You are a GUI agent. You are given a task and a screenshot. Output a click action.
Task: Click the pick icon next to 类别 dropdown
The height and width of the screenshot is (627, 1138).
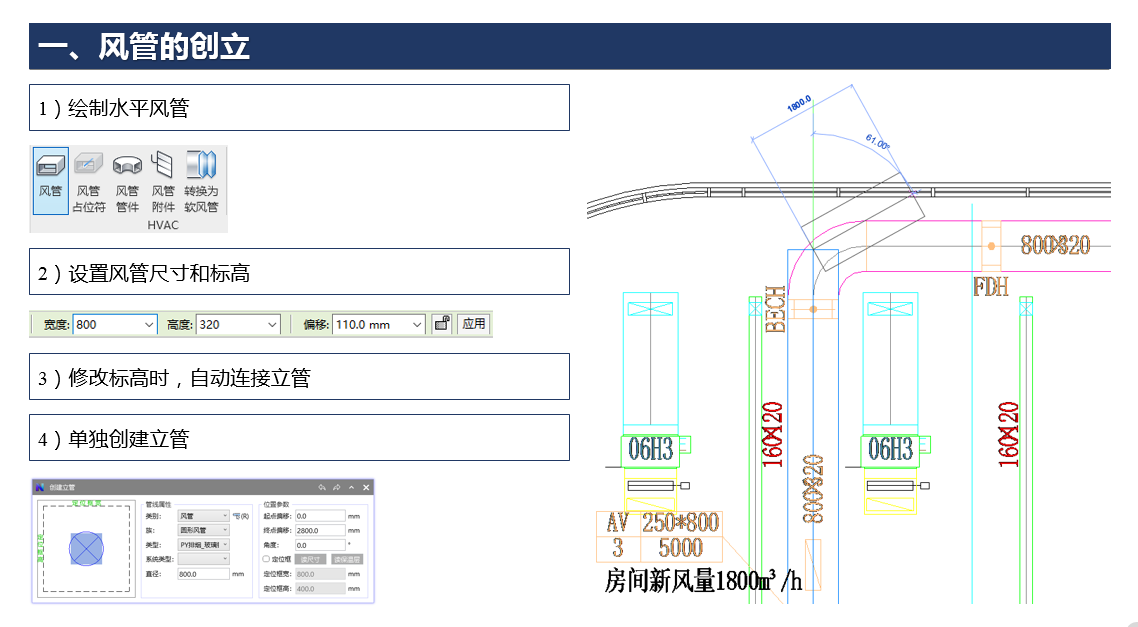[241, 516]
